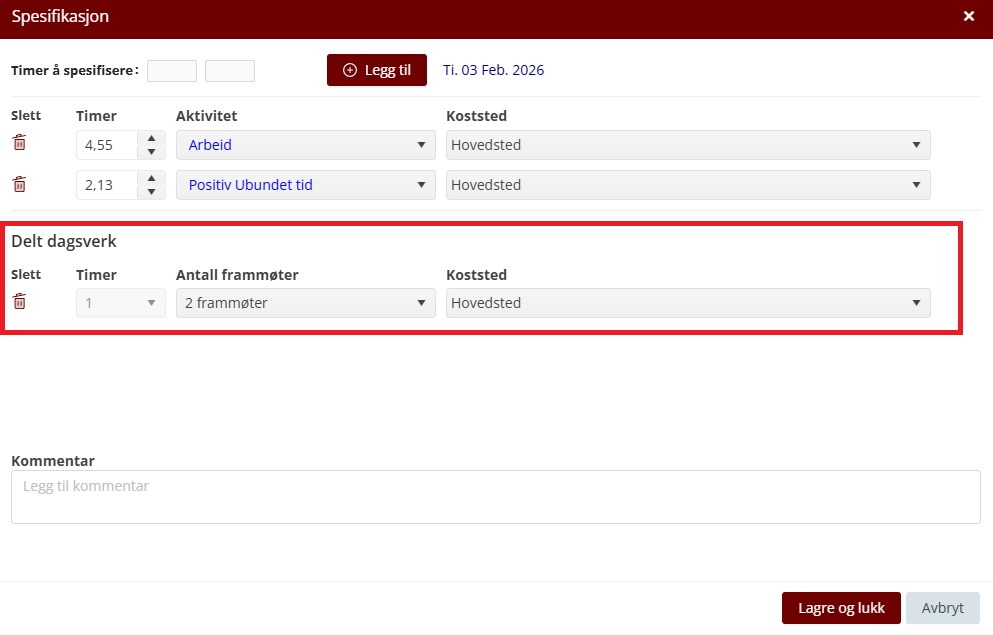Open the Positiv Ubundet tid activity dropdown
This screenshot has height=635, width=993.
(x=305, y=185)
